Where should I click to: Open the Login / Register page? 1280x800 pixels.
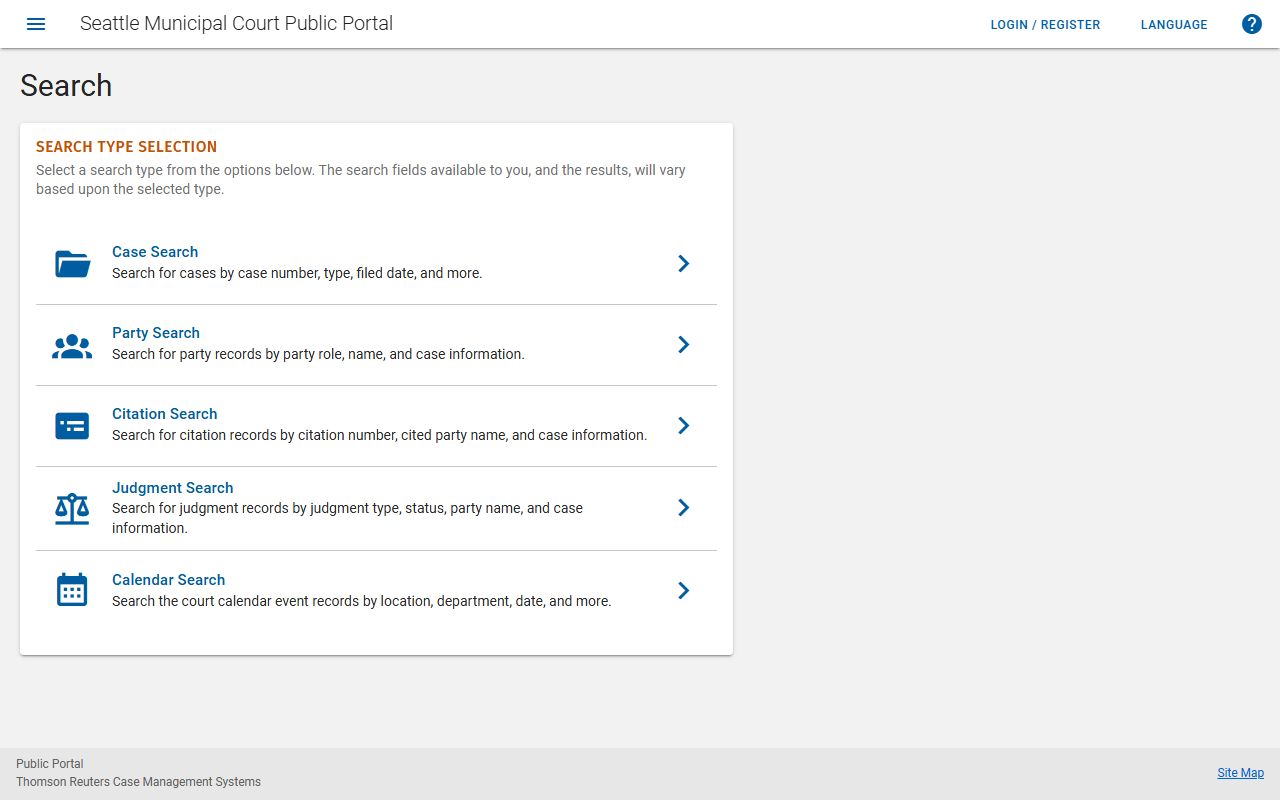point(1045,25)
